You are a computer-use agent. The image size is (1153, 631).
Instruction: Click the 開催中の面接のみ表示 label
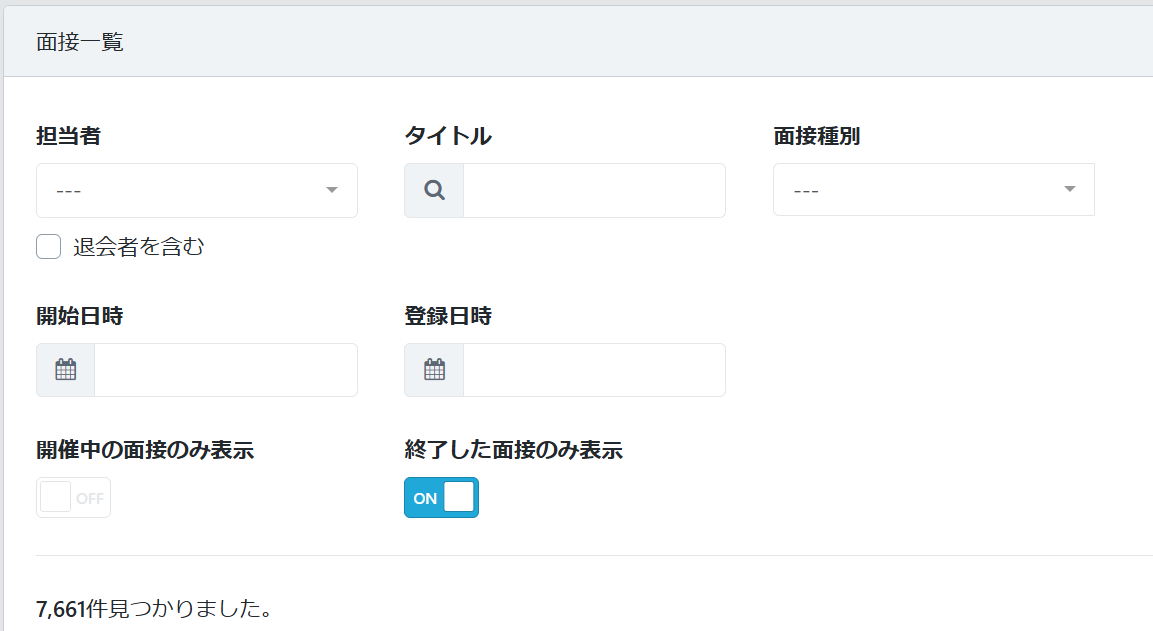(145, 450)
